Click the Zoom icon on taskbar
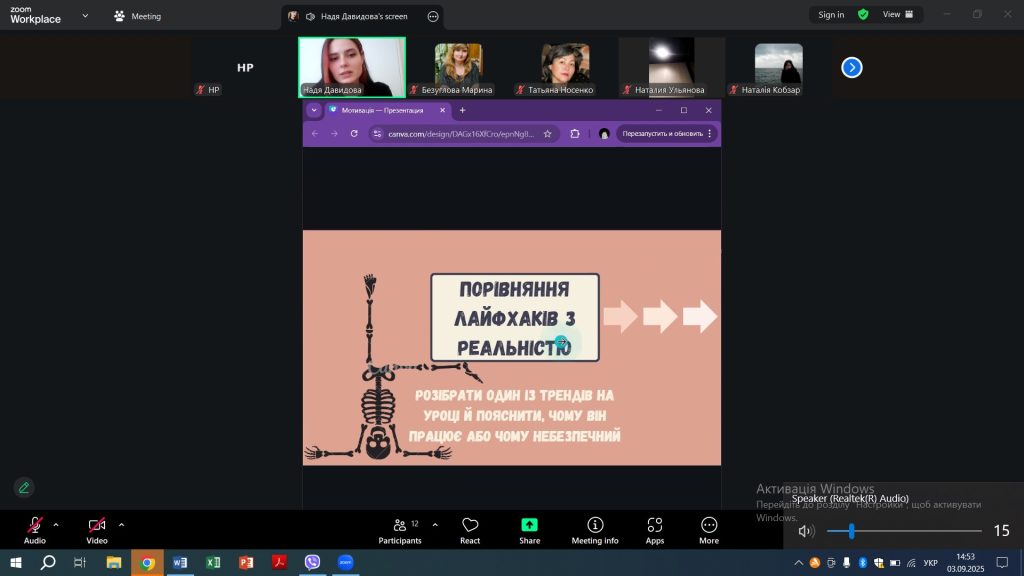The width and height of the screenshot is (1024, 576). (x=345, y=562)
